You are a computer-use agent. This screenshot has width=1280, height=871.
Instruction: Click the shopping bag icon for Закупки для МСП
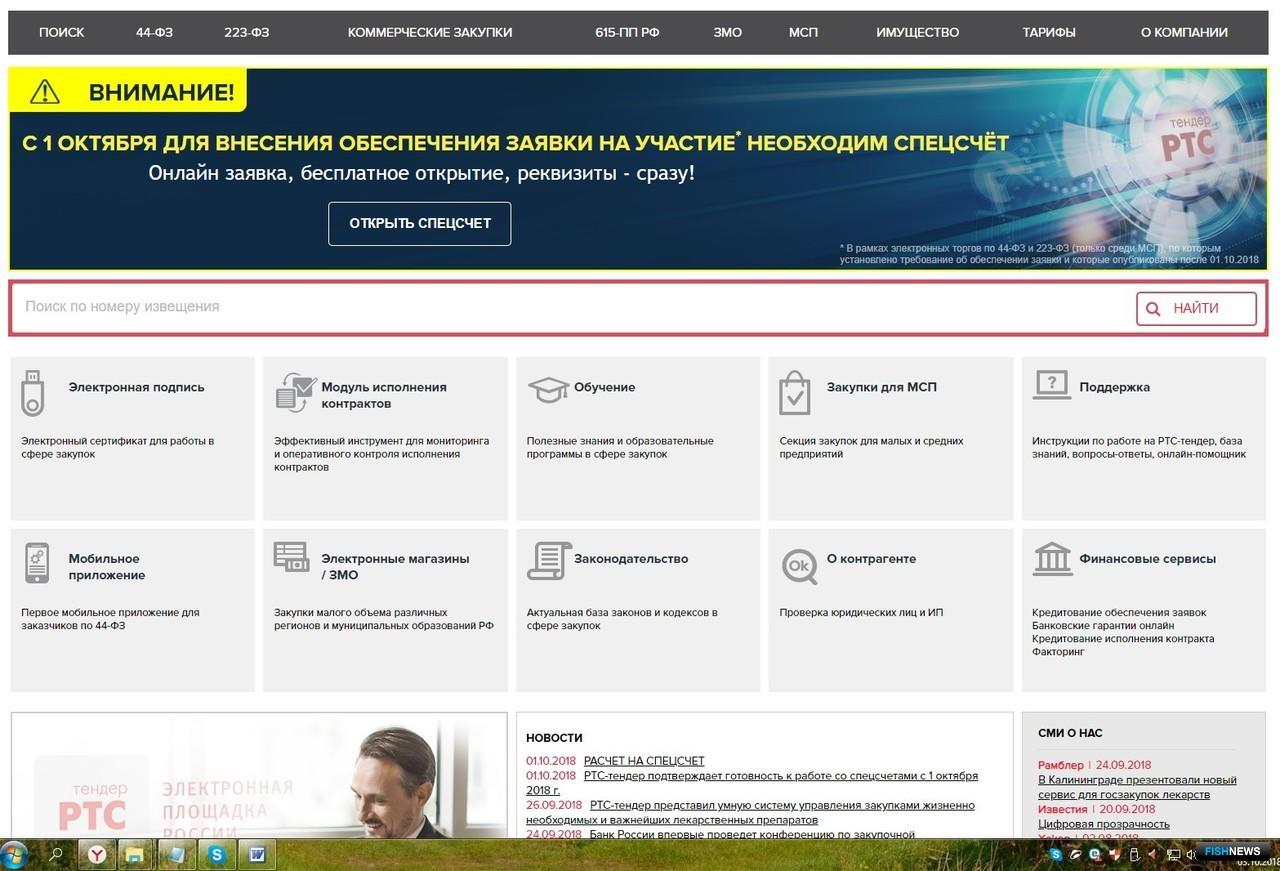[x=794, y=393]
